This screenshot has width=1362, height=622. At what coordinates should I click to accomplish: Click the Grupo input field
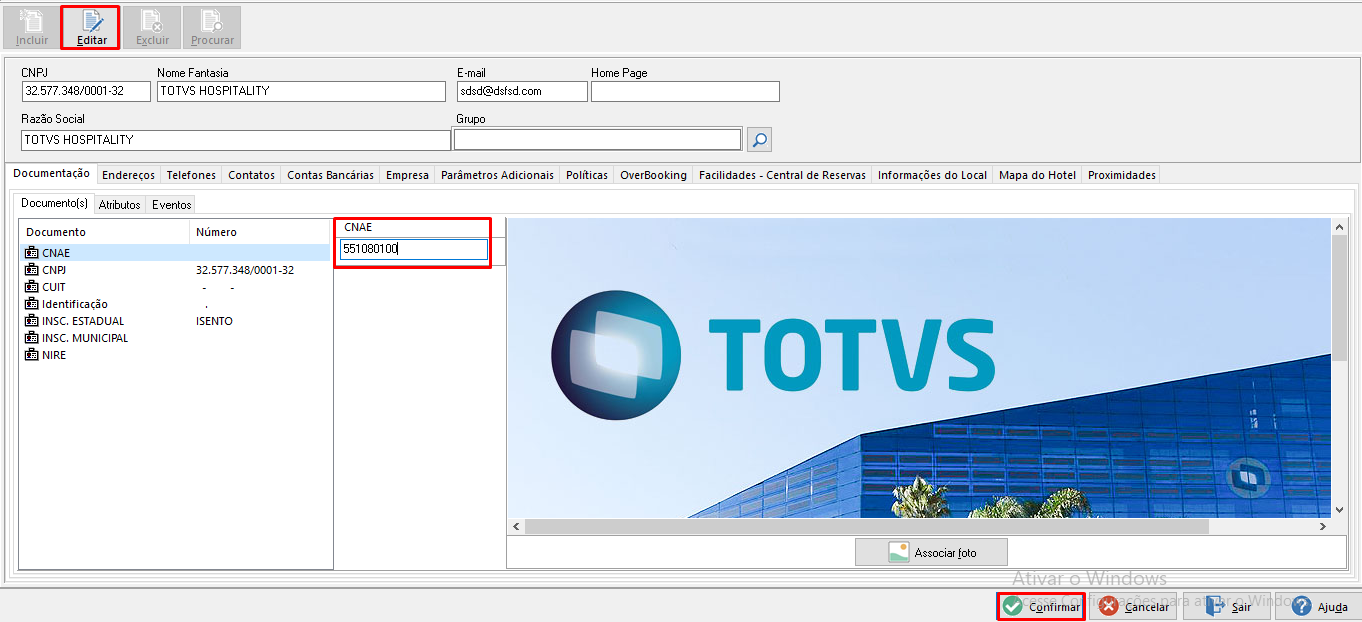(598, 139)
